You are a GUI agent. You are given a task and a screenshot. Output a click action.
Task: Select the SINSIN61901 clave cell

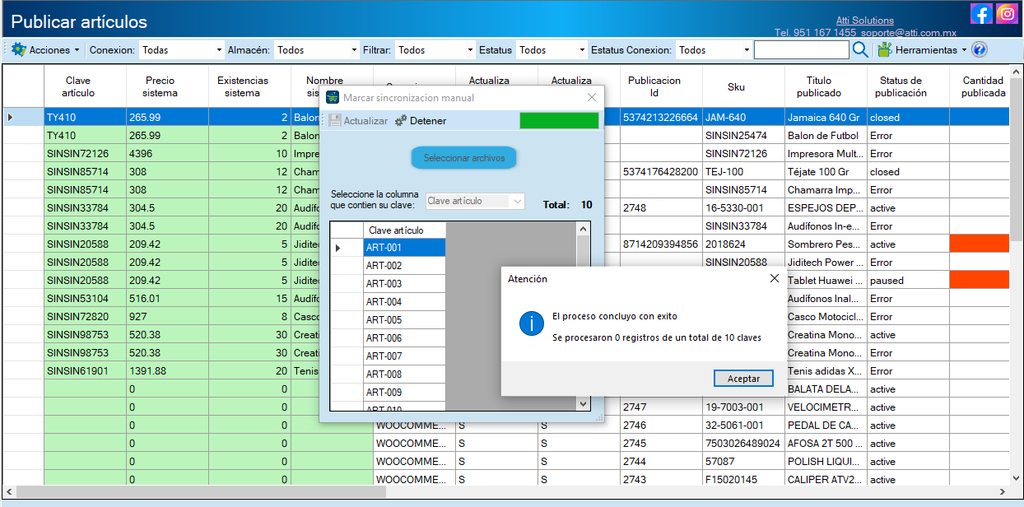pos(86,371)
